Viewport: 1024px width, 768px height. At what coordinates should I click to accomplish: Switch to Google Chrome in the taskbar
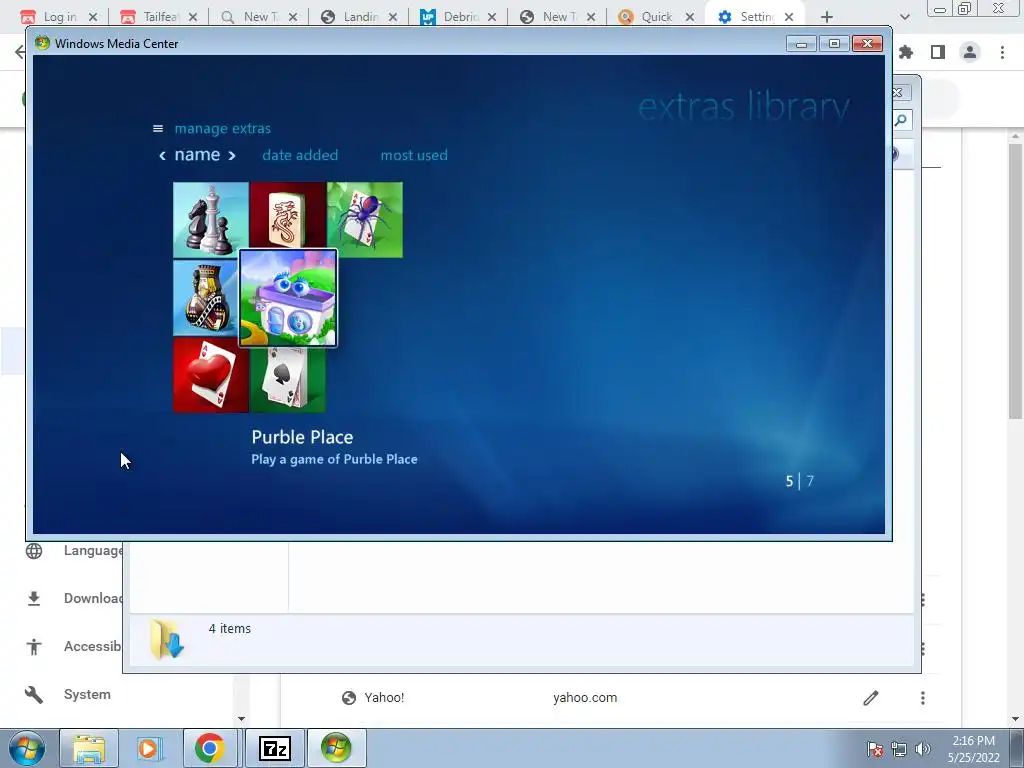point(210,748)
